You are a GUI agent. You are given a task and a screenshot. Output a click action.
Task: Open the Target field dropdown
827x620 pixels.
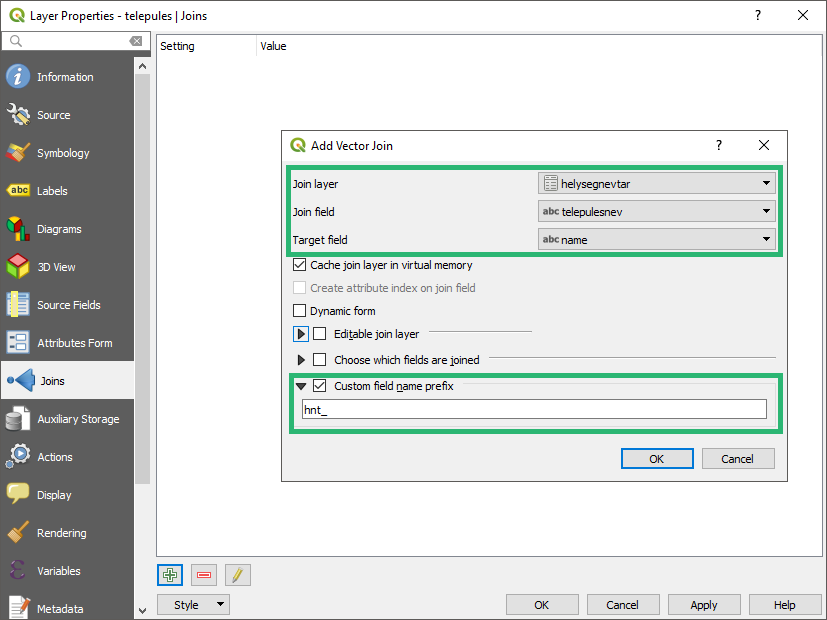click(x=657, y=239)
